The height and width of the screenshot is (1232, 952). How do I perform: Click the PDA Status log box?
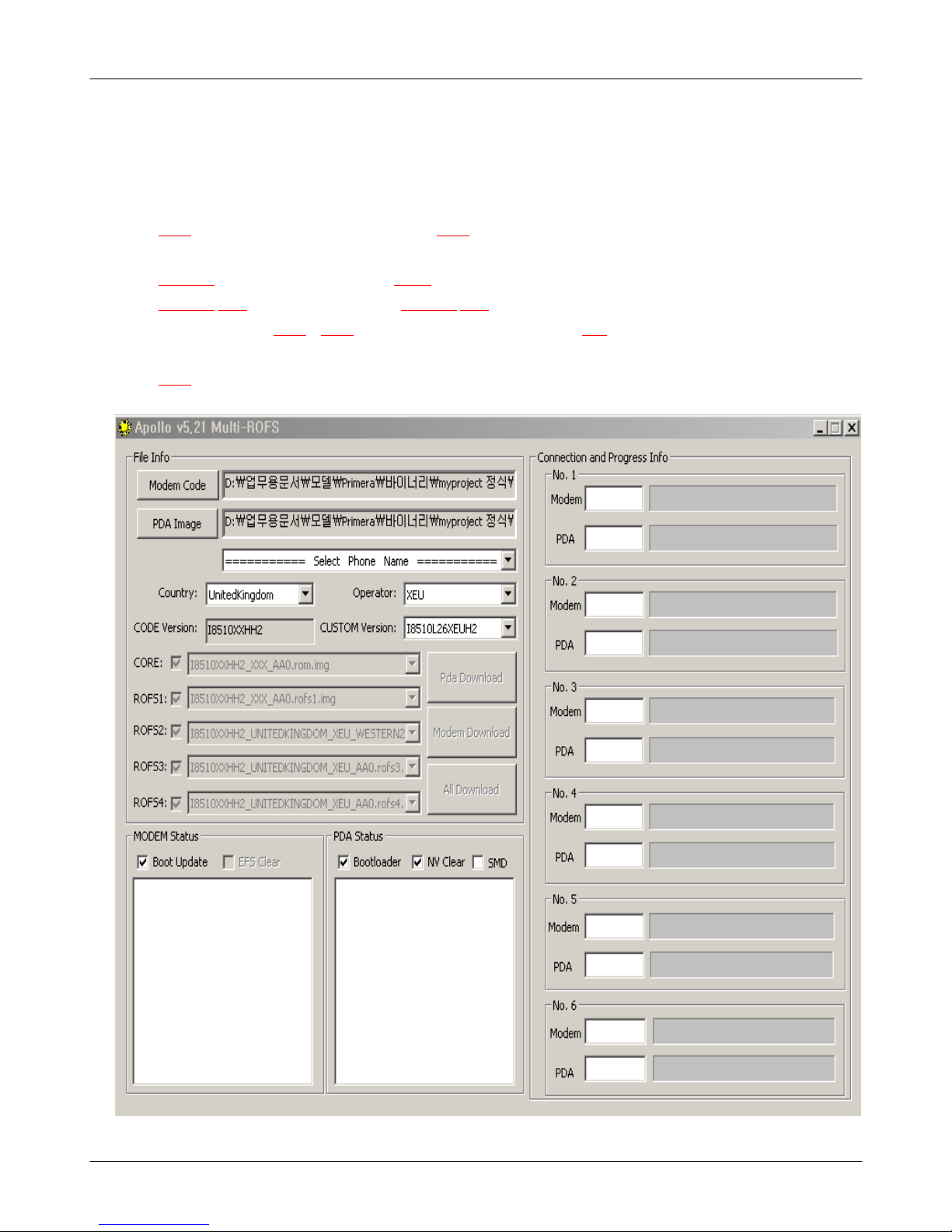[x=424, y=981]
